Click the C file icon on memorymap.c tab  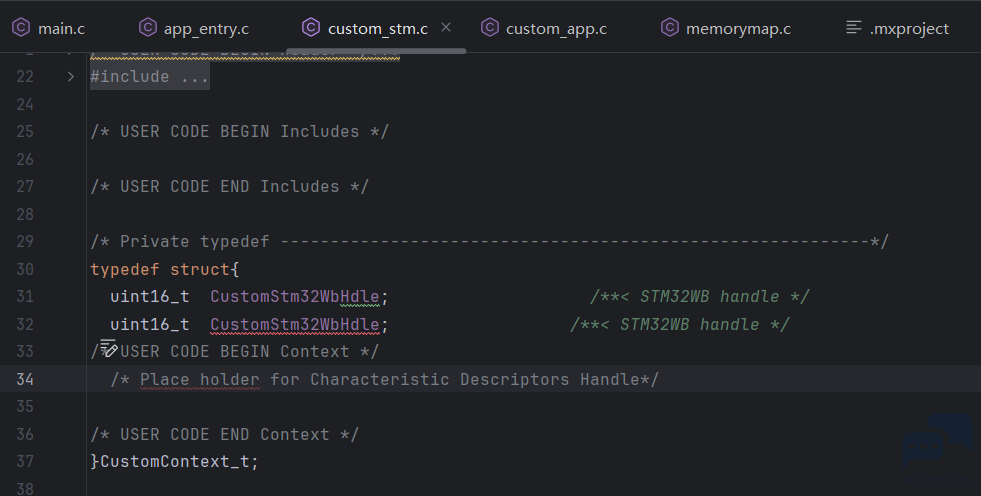click(670, 28)
